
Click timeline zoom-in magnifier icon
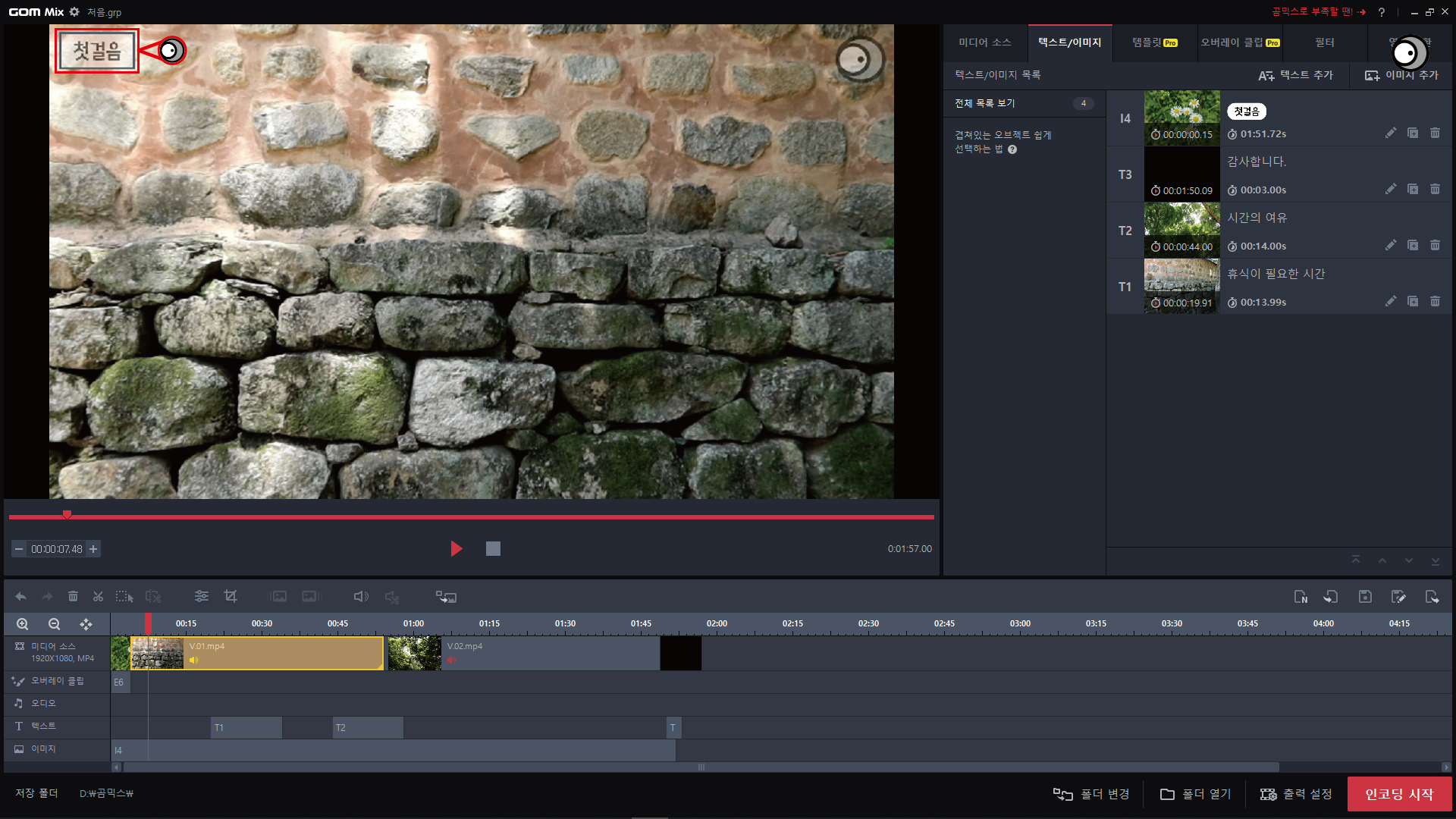pos(23,624)
